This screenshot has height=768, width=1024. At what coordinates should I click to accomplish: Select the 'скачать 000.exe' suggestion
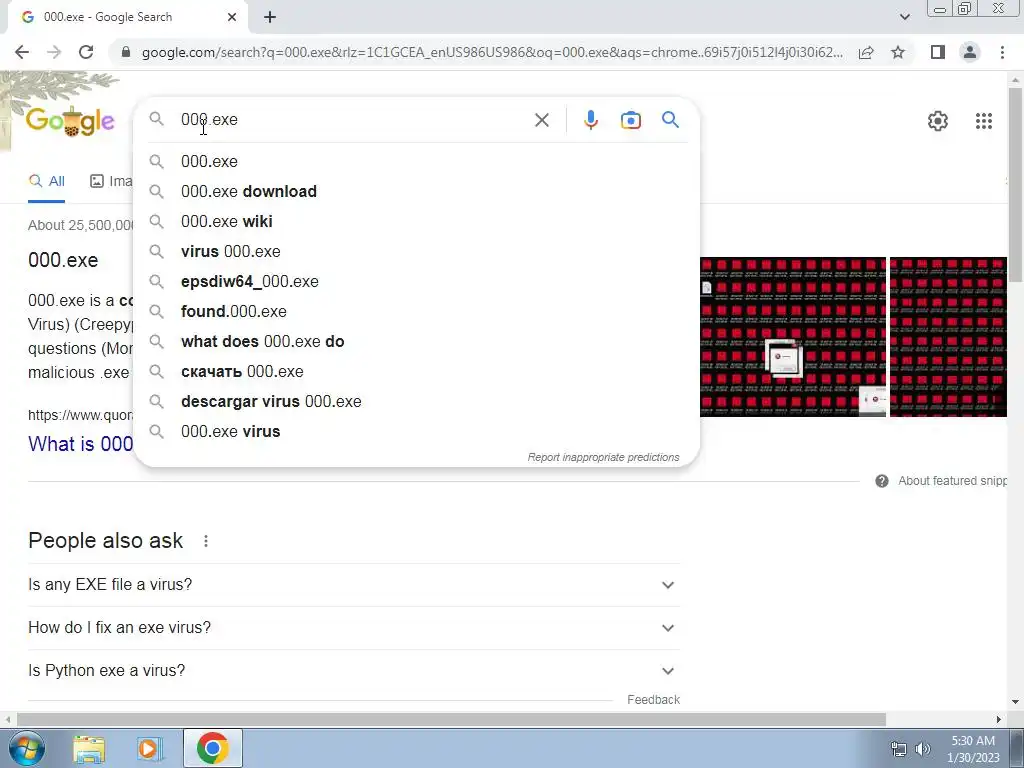pos(416,372)
